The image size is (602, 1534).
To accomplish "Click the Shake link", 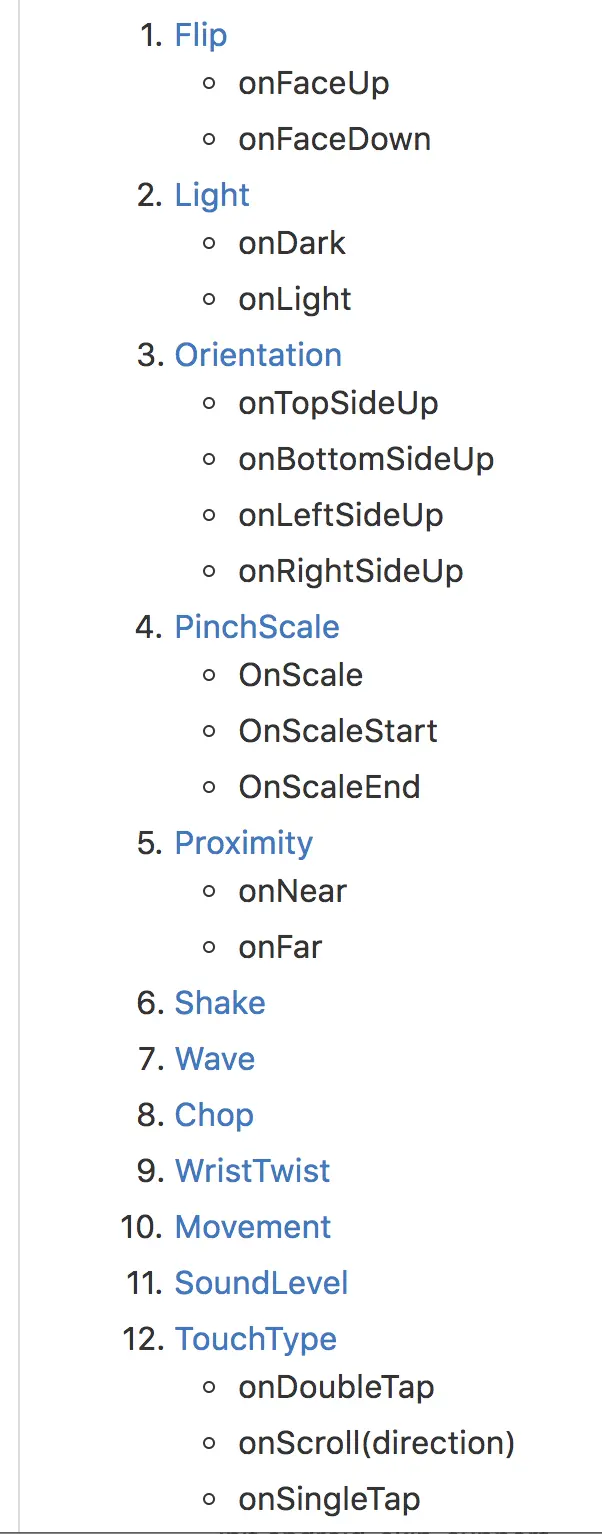I will (x=220, y=1003).
